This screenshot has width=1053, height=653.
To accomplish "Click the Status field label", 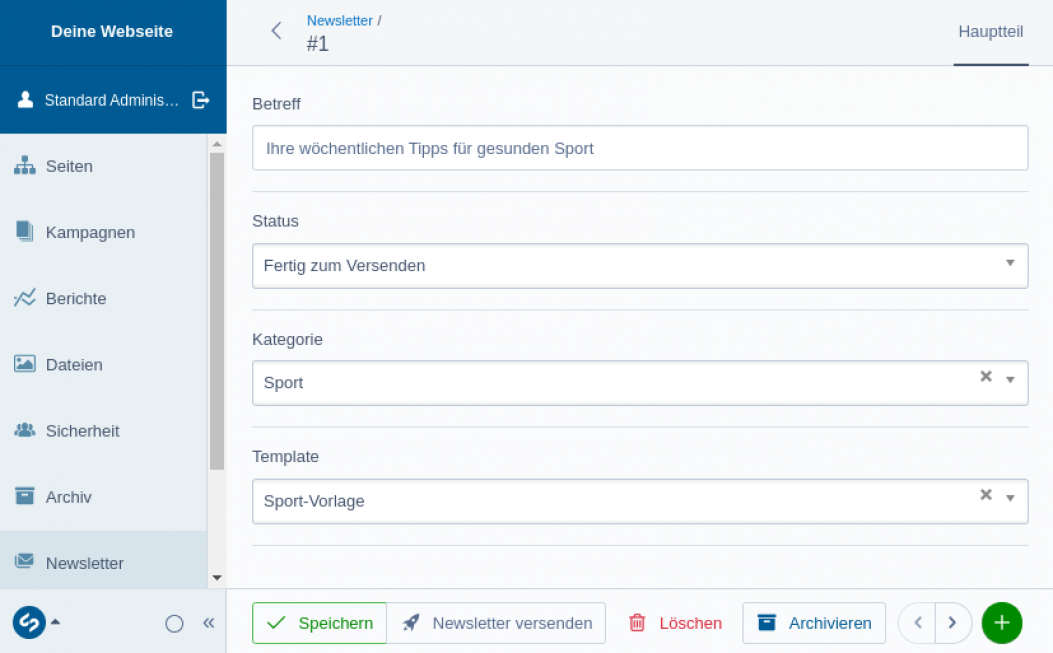I will (x=275, y=222).
